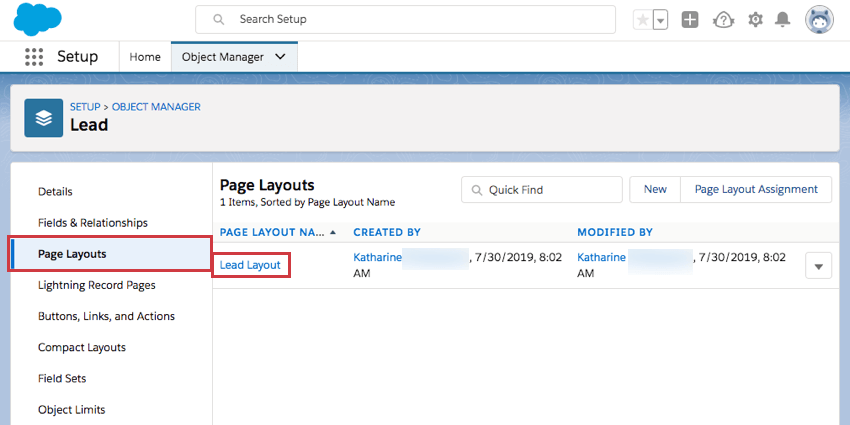Click the Modified By column header

click(x=615, y=233)
